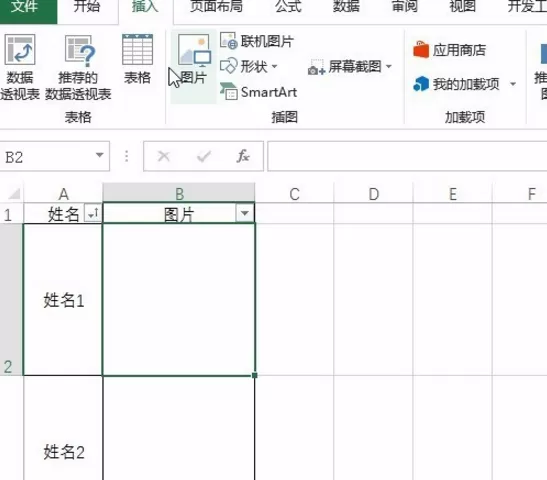This screenshot has height=480, width=547.
Task: Confirm entry with the checkmark button
Action: (x=204, y=156)
